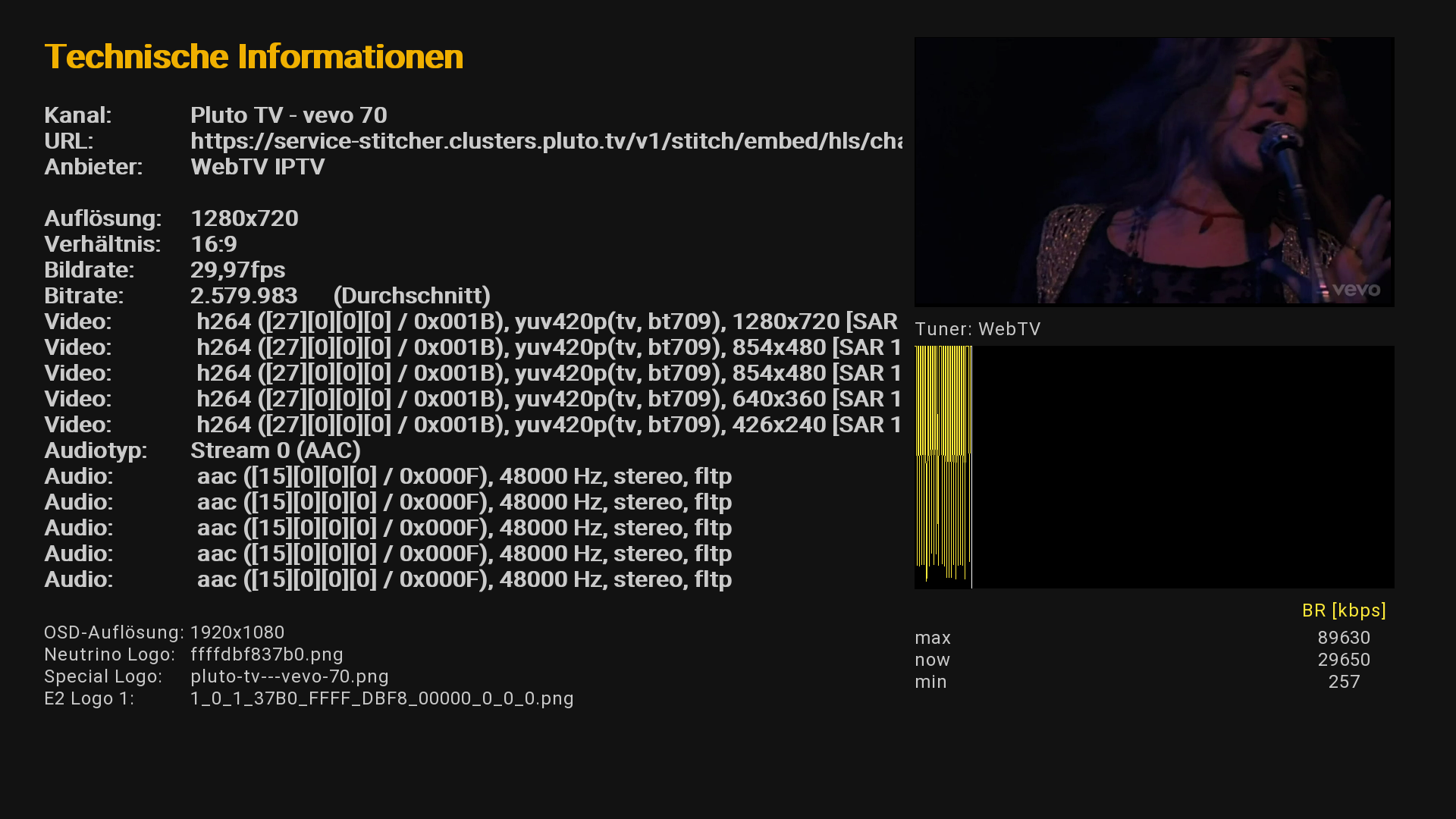
Task: Click the WebTV IPTV provider name
Action: point(257,167)
